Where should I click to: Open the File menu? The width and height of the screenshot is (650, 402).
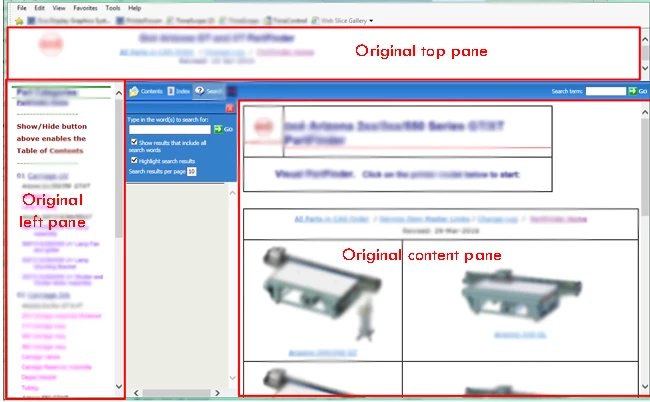tap(22, 8)
